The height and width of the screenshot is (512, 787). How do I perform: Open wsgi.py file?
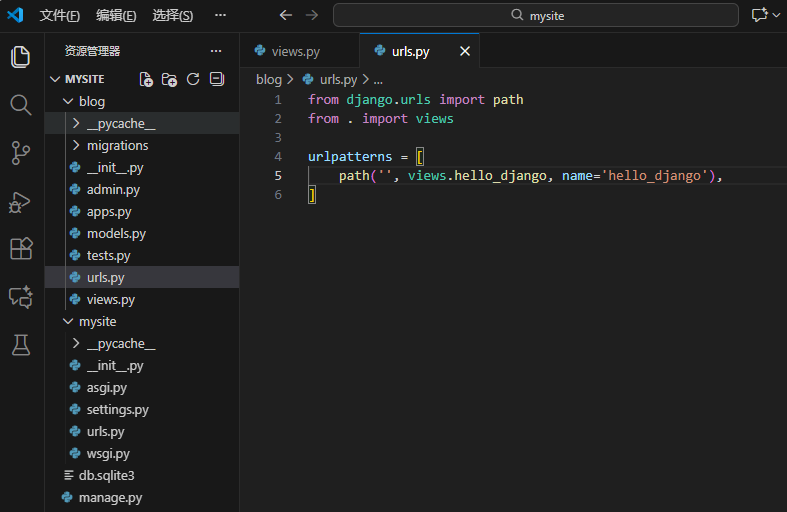(142, 454)
